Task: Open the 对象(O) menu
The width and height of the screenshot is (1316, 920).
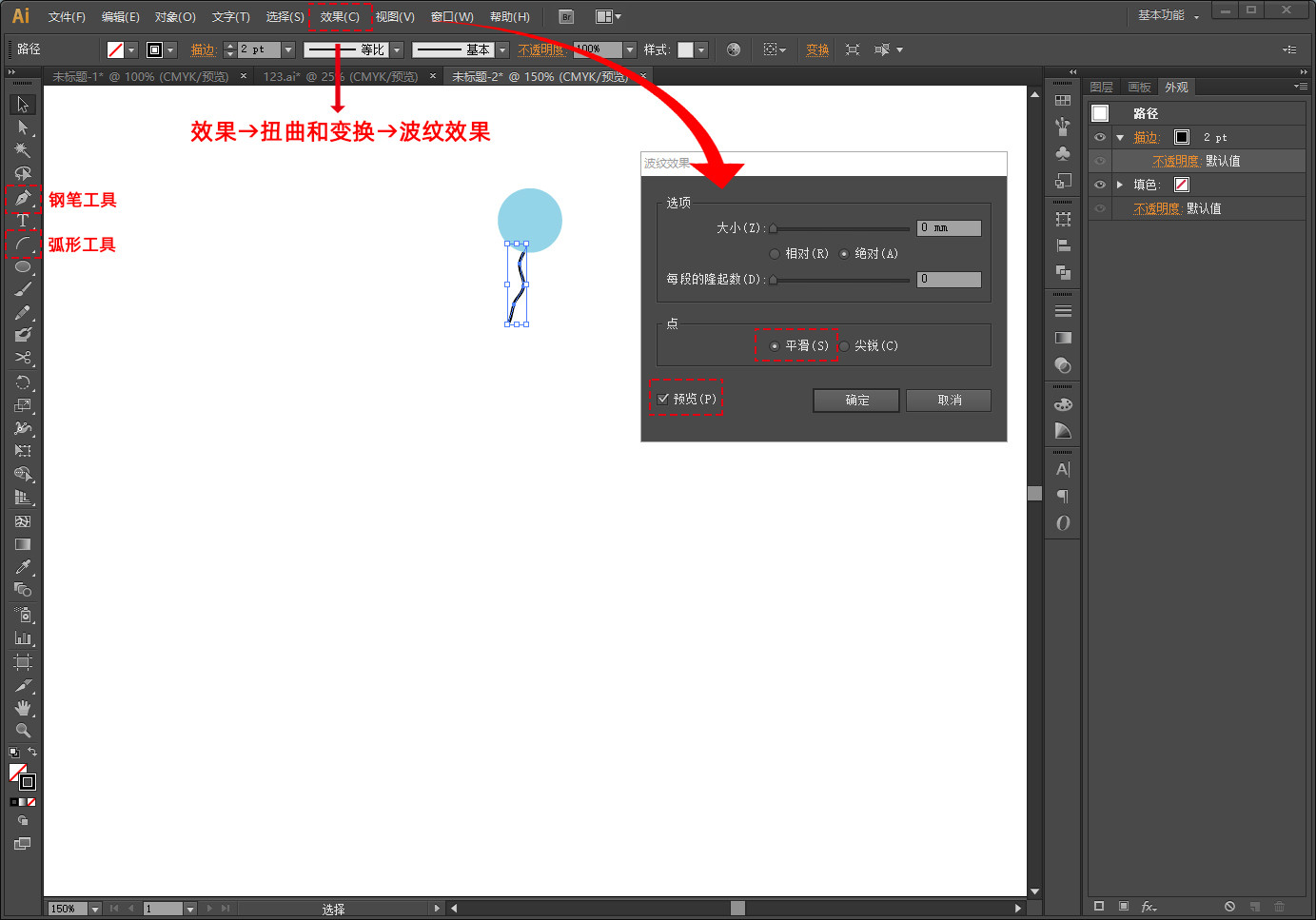Action: pos(175,16)
